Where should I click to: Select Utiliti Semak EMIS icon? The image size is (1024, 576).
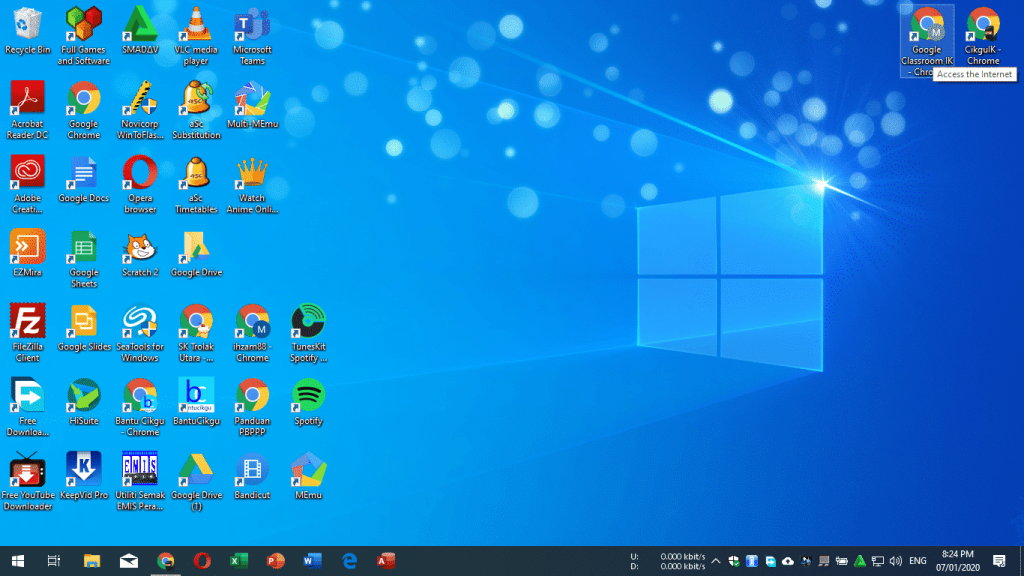140,483
